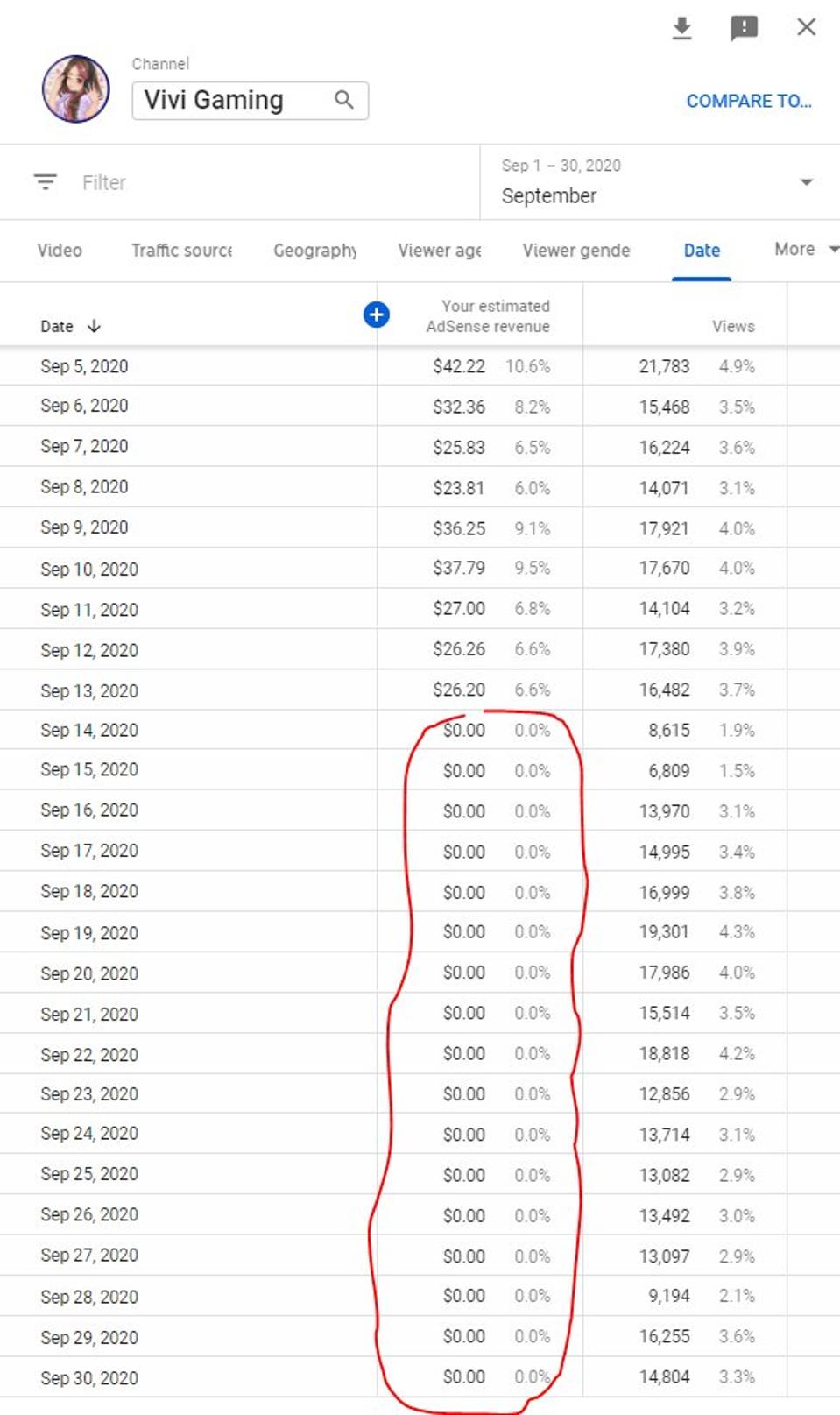This screenshot has height=1415, width=840.
Task: Click the Vivi Gaming channel avatar
Action: click(76, 88)
